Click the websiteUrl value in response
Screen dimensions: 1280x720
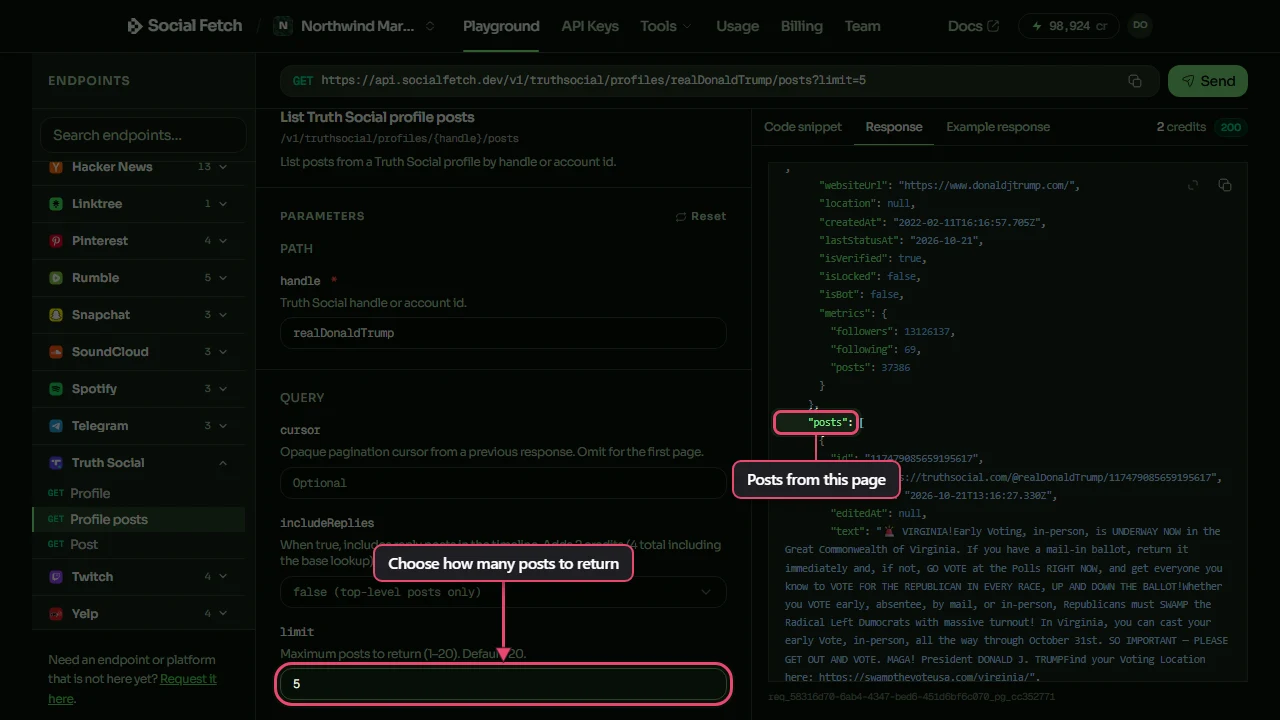click(x=989, y=186)
